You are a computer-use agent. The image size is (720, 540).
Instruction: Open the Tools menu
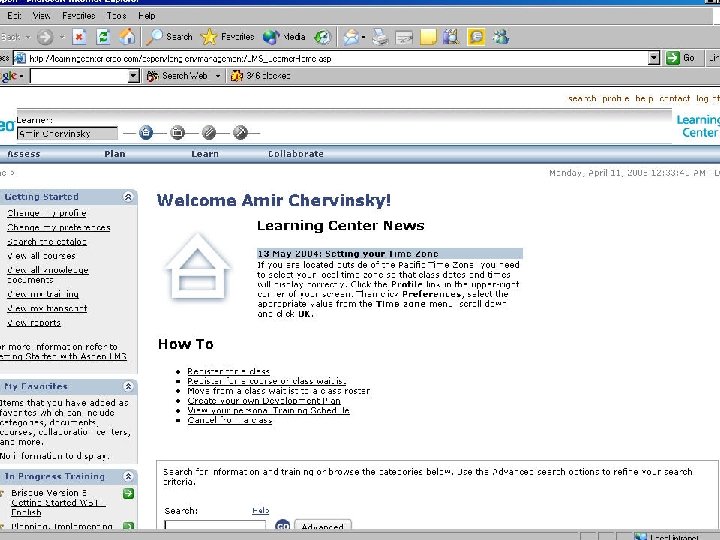pyautogui.click(x=116, y=16)
